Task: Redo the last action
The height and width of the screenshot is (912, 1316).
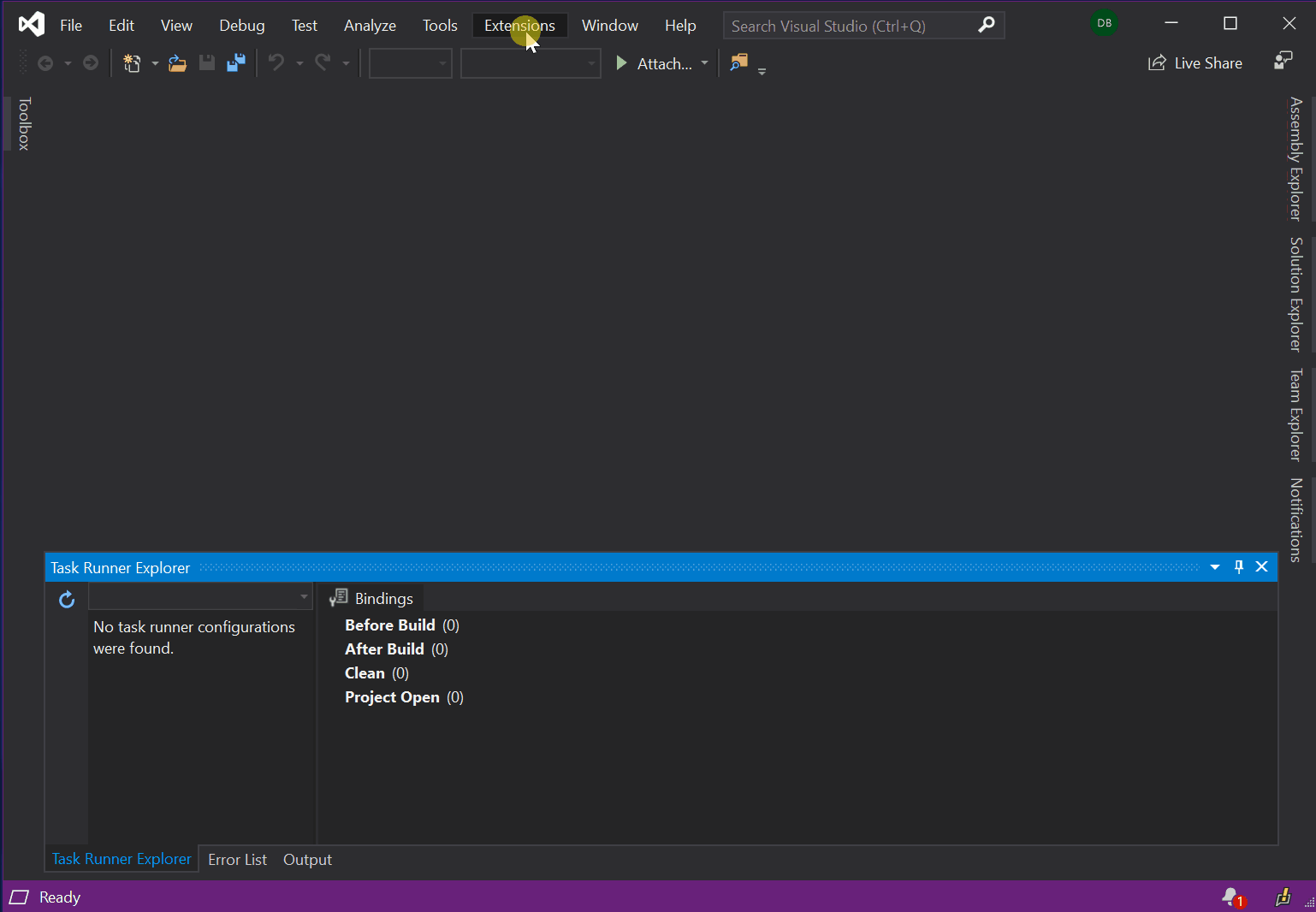Action: 323,62
